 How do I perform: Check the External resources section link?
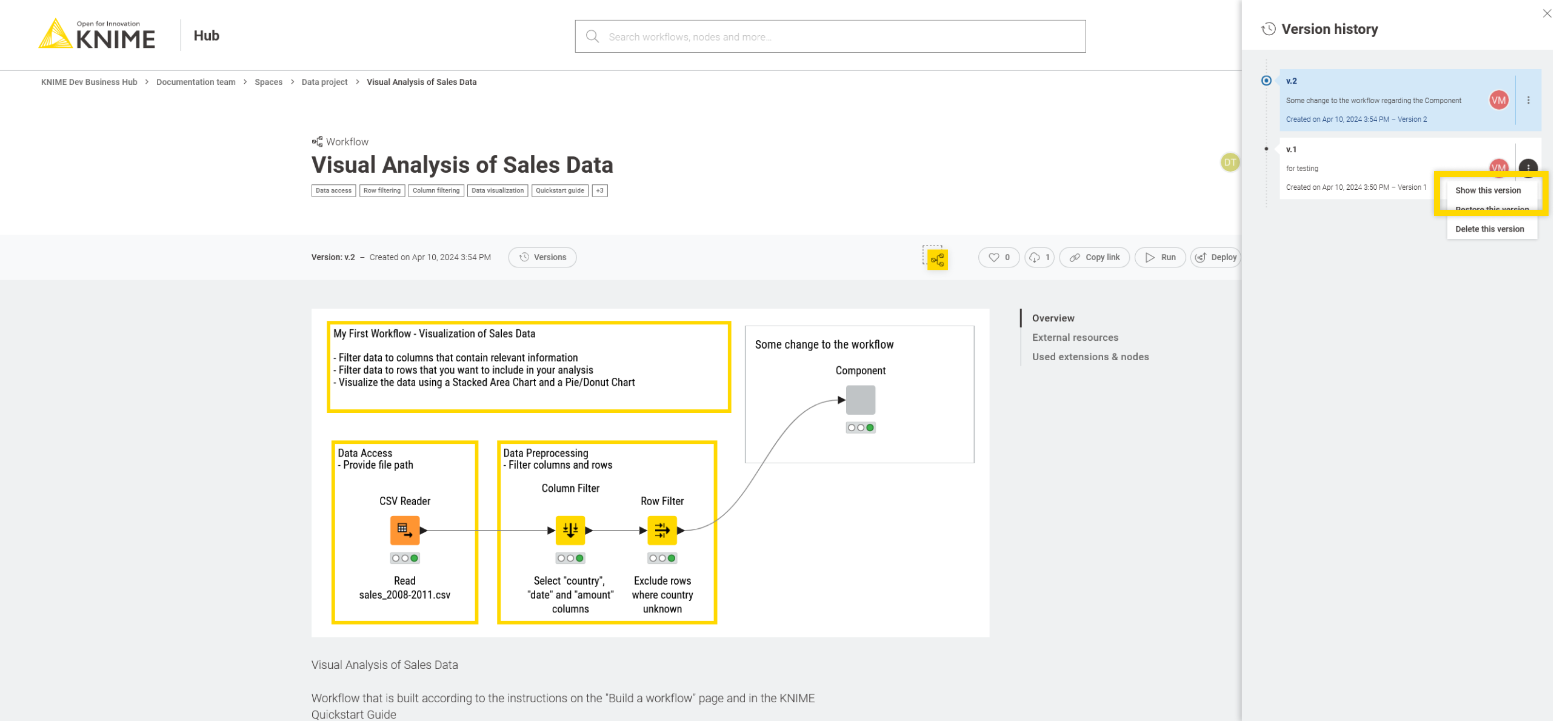[x=1076, y=337]
